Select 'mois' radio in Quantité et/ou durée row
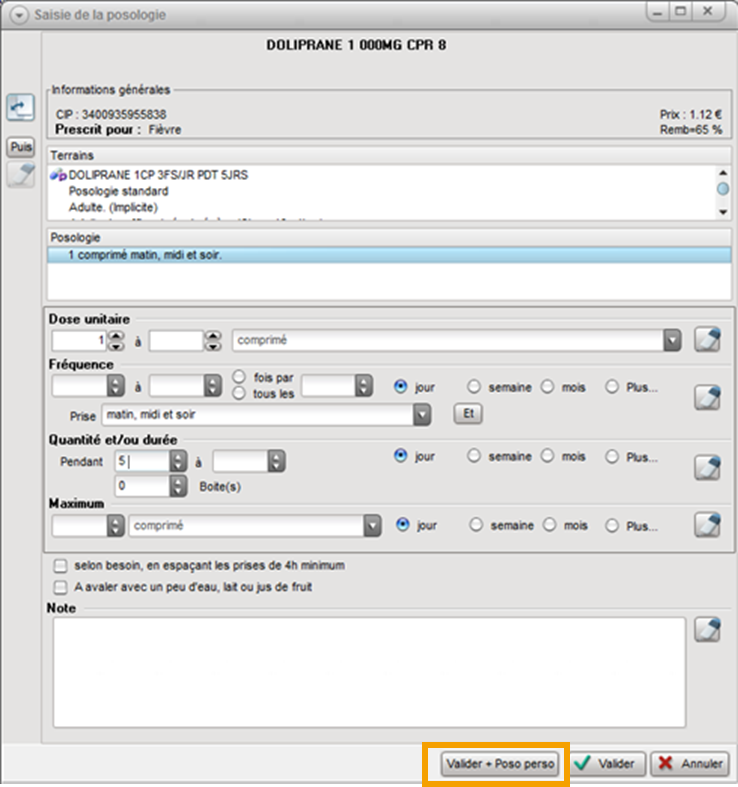Image resolution: width=738 pixels, height=787 pixels. 547,456
